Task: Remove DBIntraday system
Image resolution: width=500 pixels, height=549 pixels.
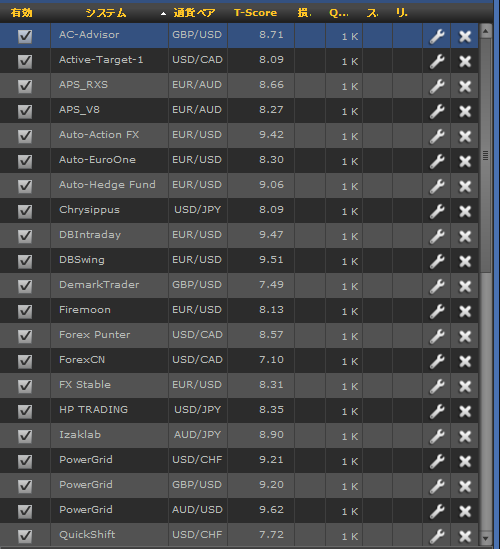Action: [465, 236]
